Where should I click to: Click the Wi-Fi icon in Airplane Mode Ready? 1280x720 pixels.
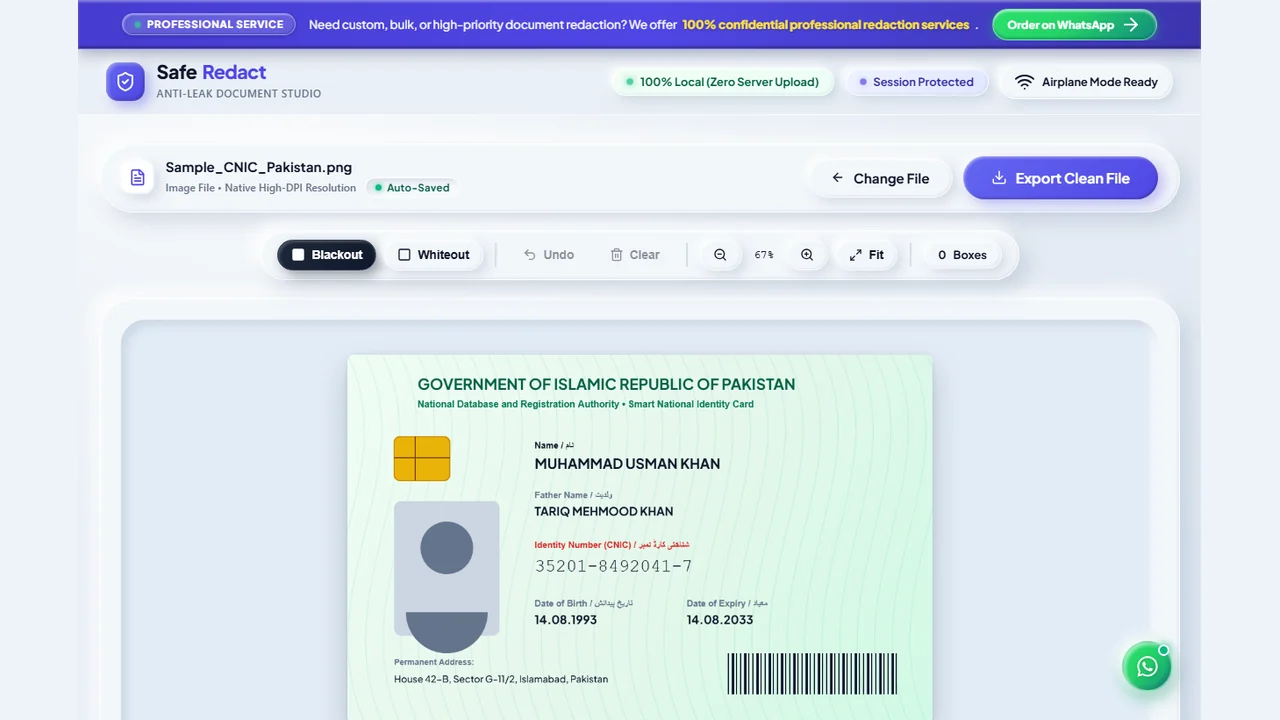[1024, 82]
